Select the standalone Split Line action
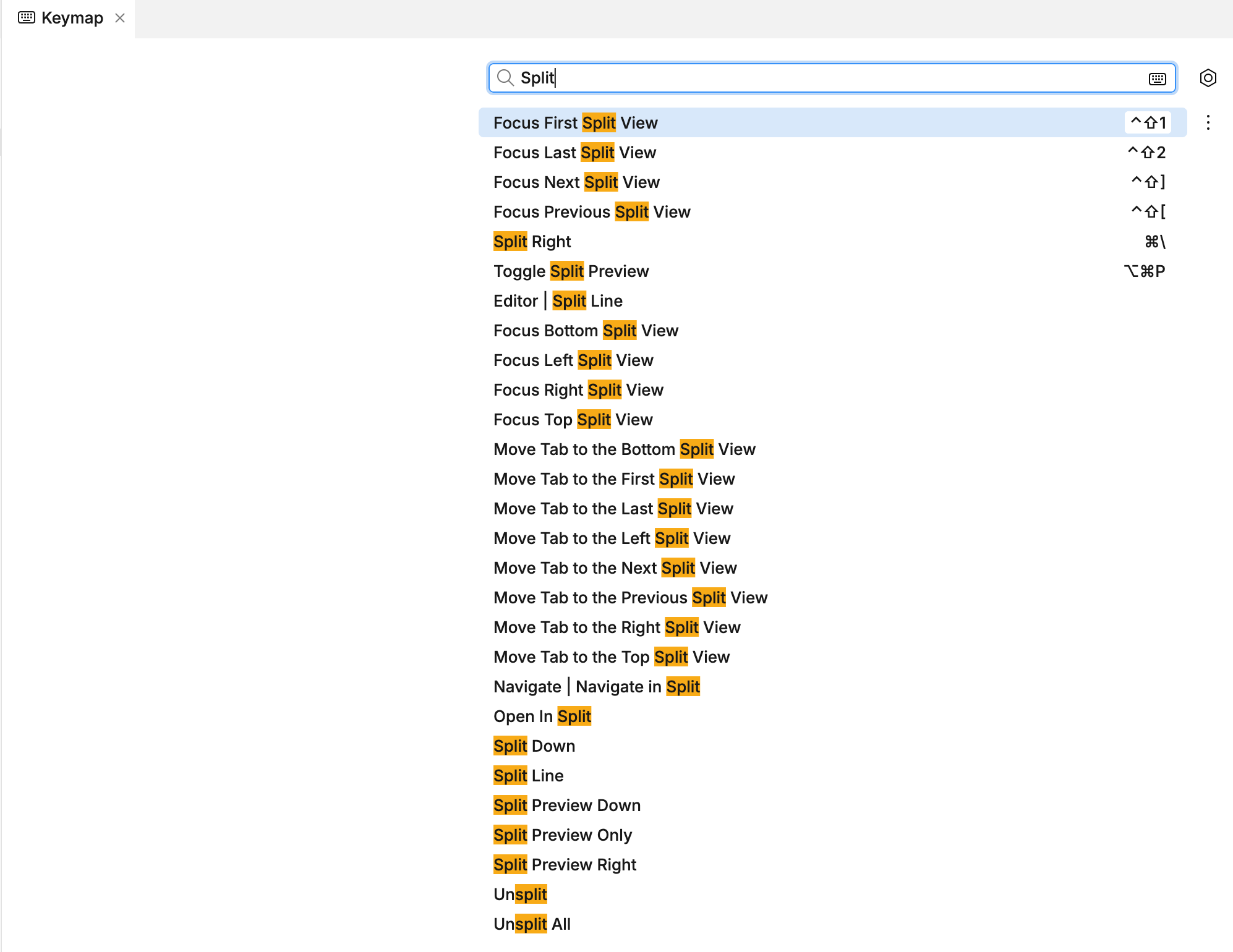 pos(832,775)
